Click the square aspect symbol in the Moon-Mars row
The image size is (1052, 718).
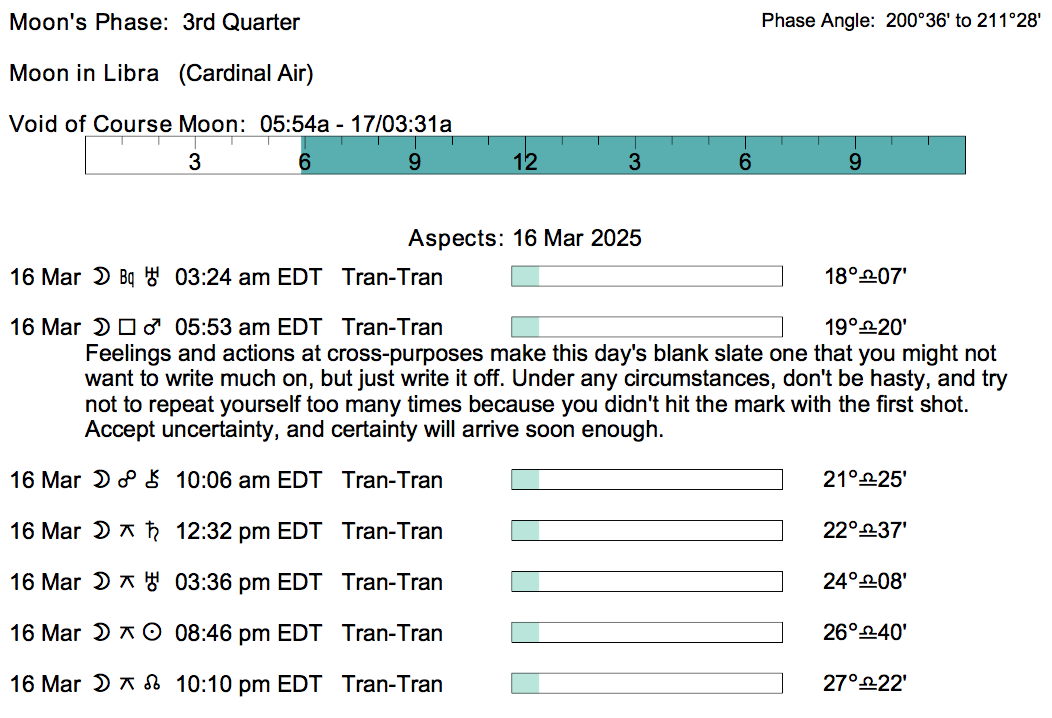126,327
